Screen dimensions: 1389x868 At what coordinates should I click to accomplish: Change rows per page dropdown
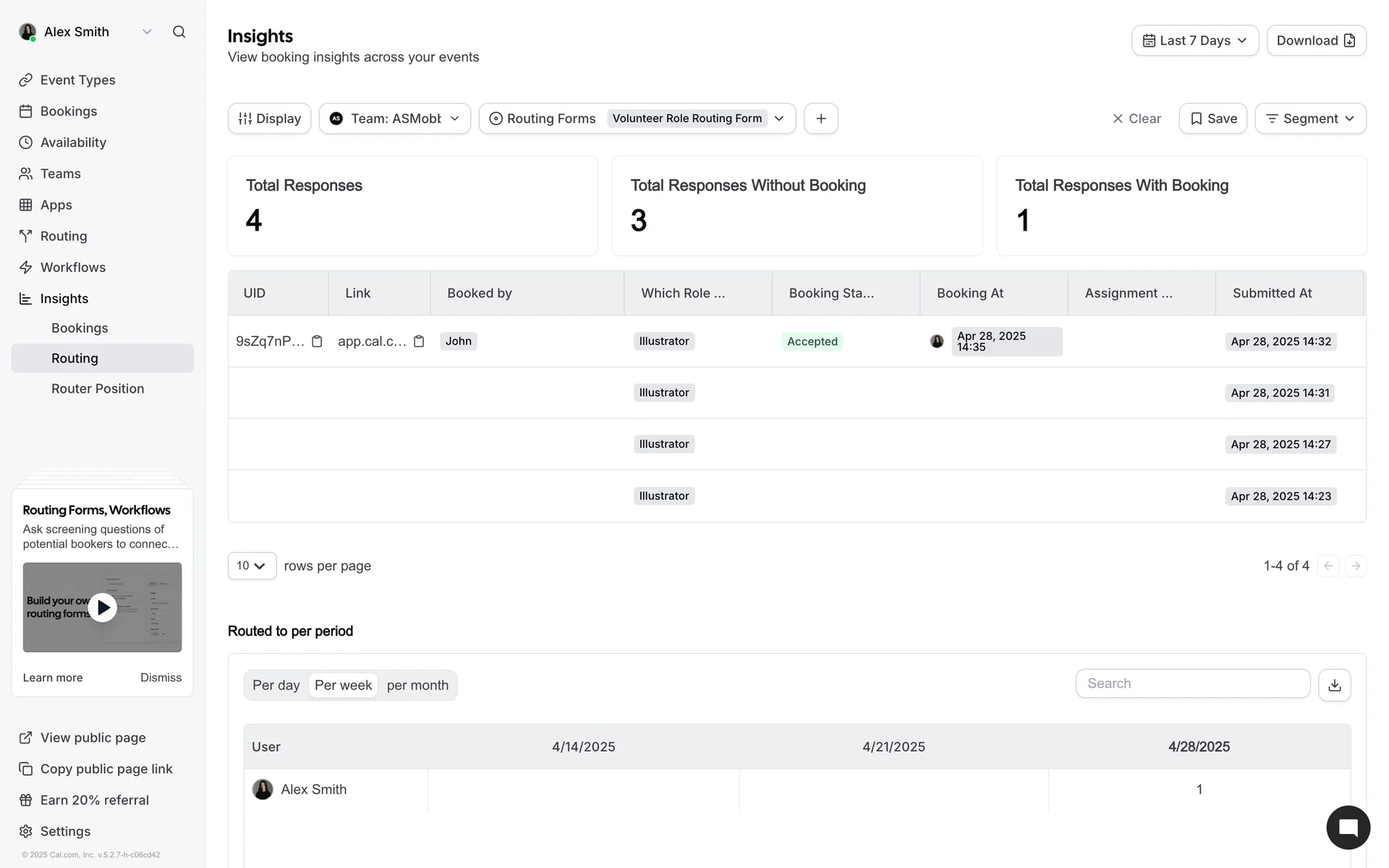click(252, 566)
